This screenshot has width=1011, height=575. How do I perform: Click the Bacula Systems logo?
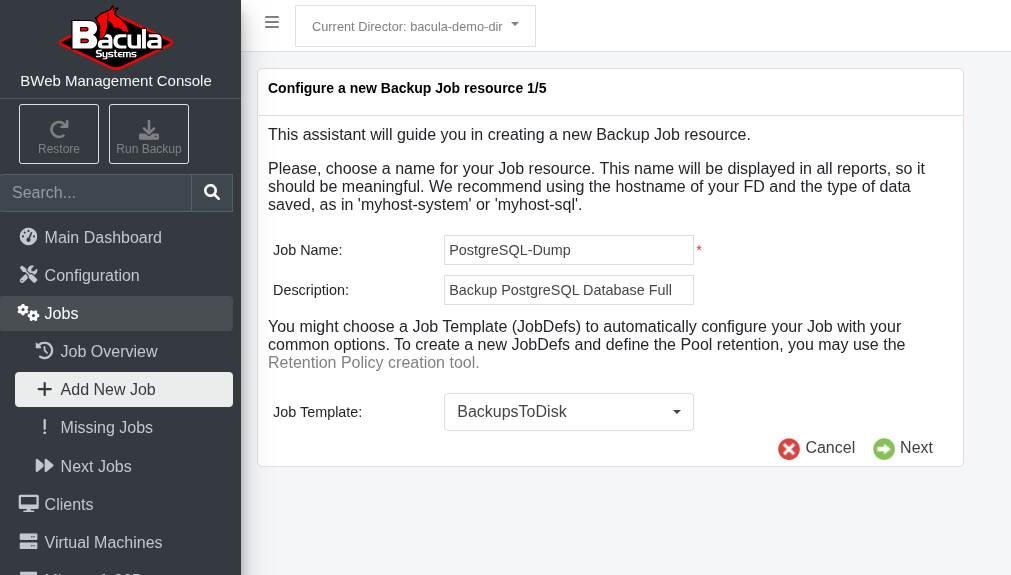(116, 40)
